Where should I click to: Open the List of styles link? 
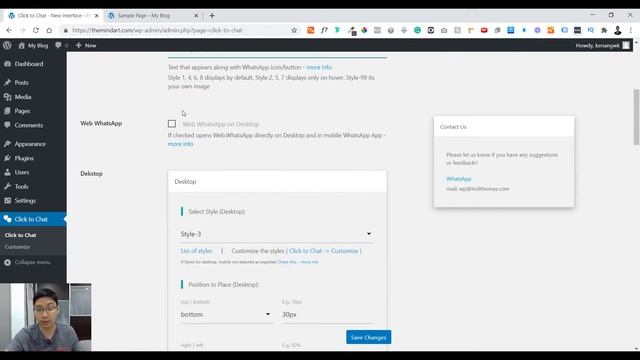[196, 251]
